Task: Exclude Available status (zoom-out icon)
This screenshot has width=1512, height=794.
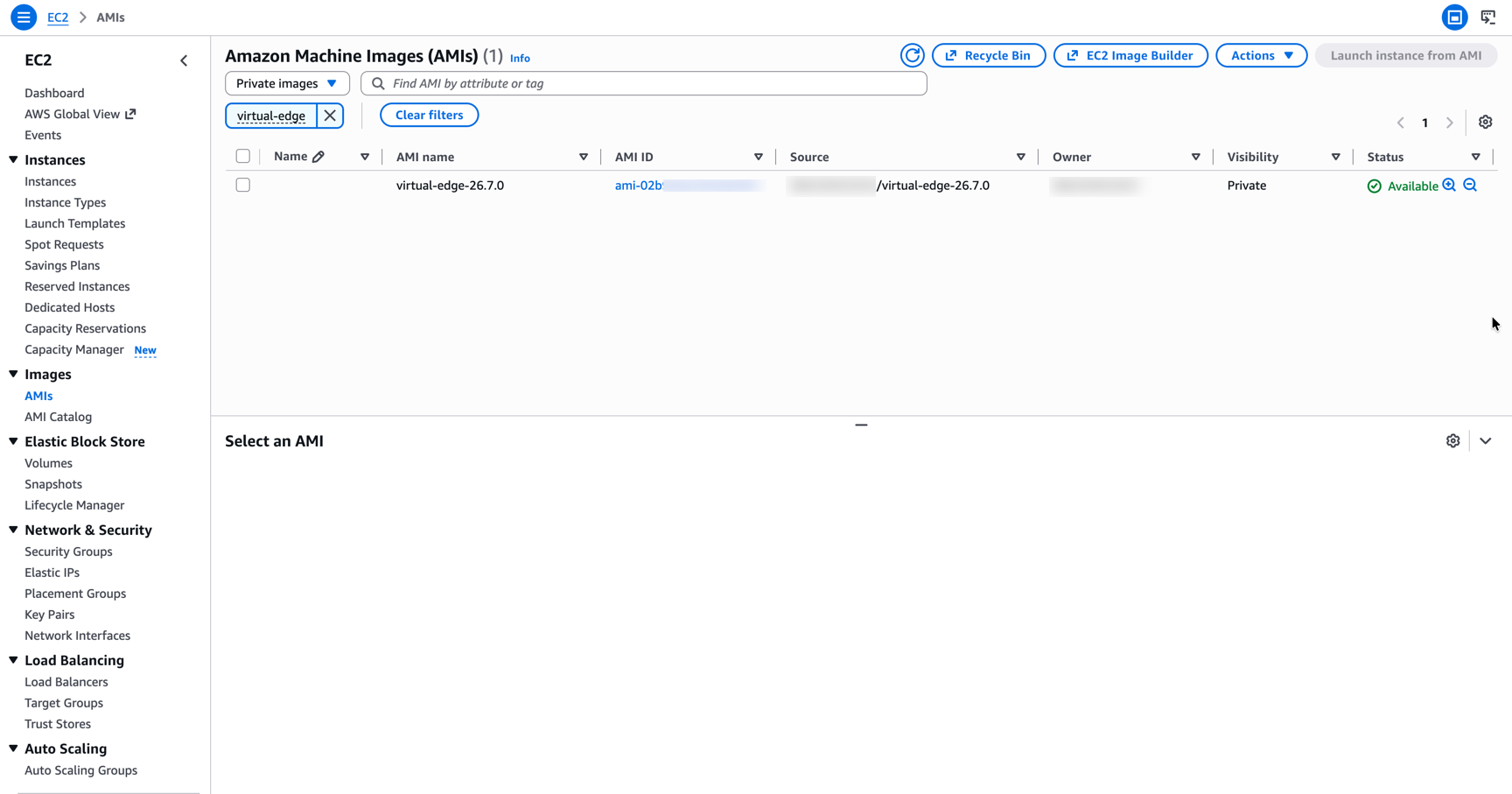Action: [x=1470, y=186]
